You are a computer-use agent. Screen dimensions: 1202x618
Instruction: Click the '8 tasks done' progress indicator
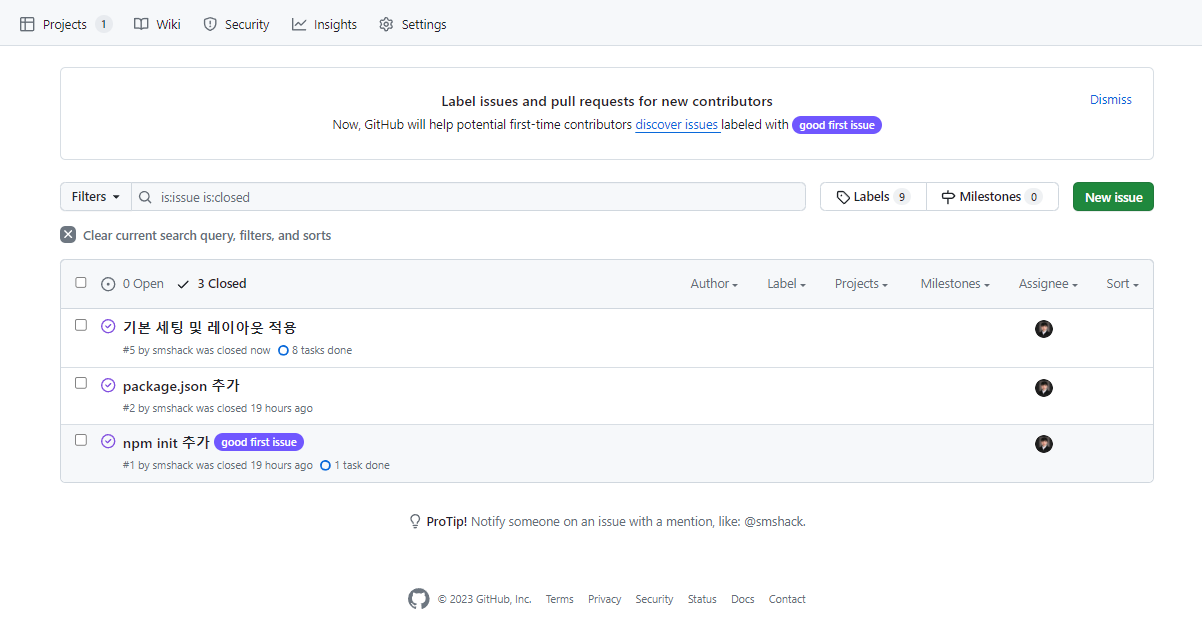315,351
